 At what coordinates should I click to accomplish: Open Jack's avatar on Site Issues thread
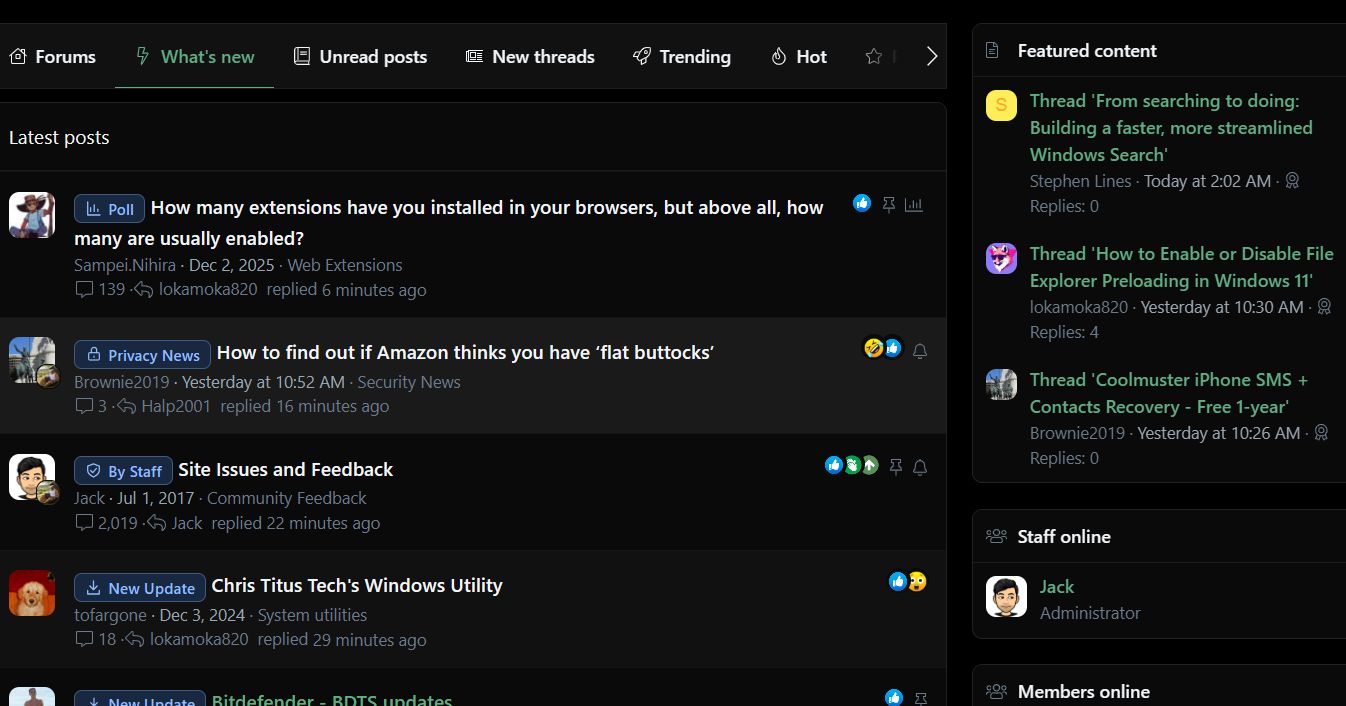[x=32, y=477]
